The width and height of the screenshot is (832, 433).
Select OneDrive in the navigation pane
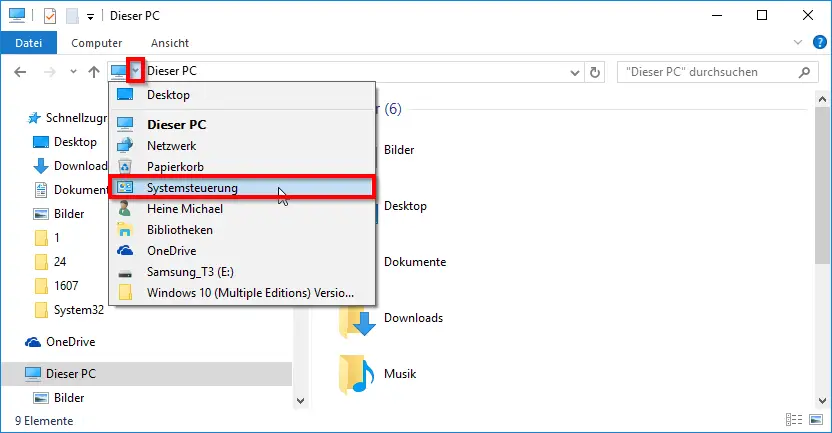coord(60,342)
